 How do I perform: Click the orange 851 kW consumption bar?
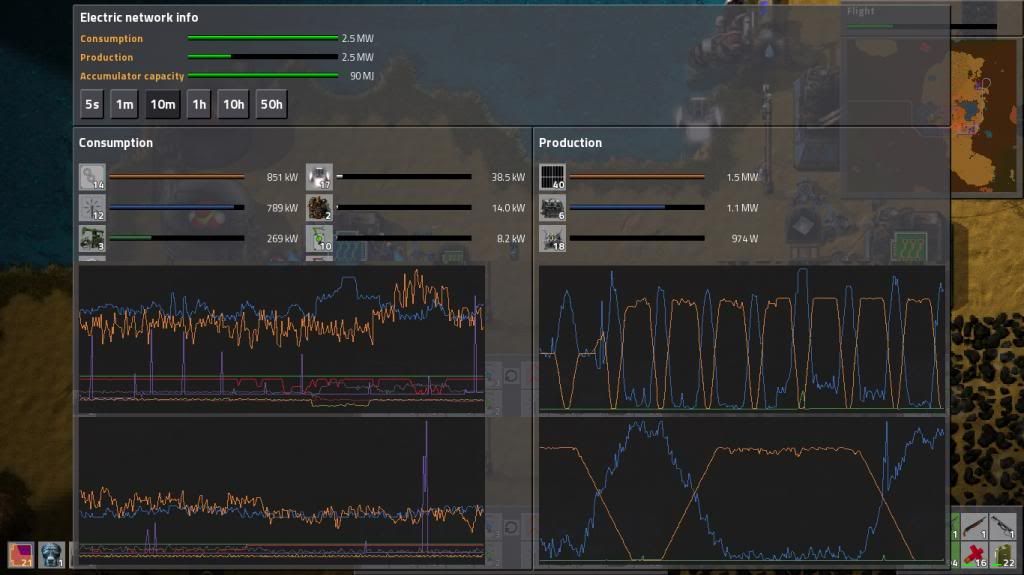click(x=177, y=176)
